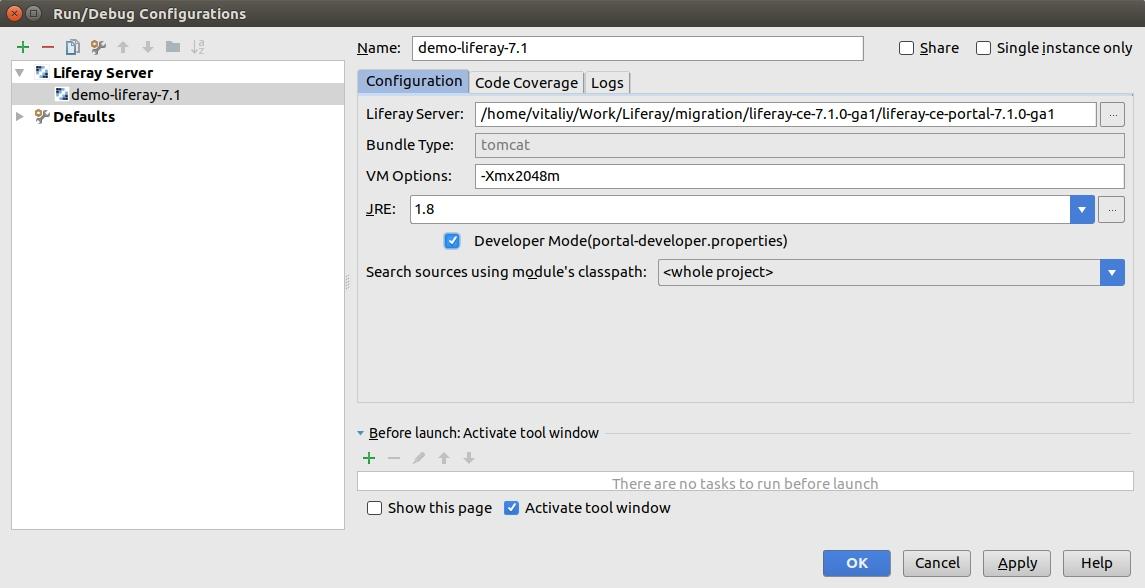Screen dimensions: 1145x588
Task: Browse for a JRE location
Action: click(1112, 209)
